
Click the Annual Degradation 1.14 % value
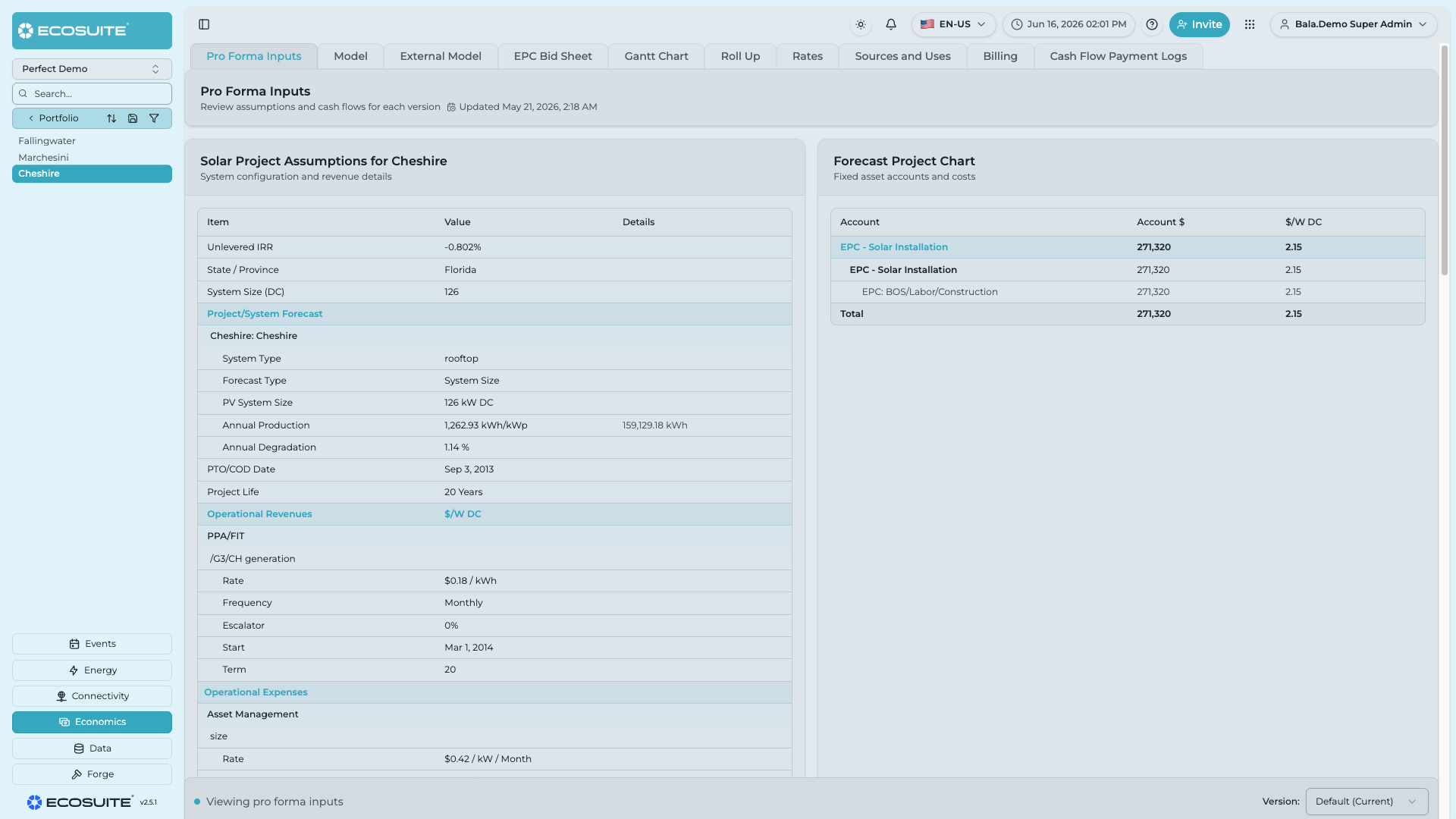[457, 447]
